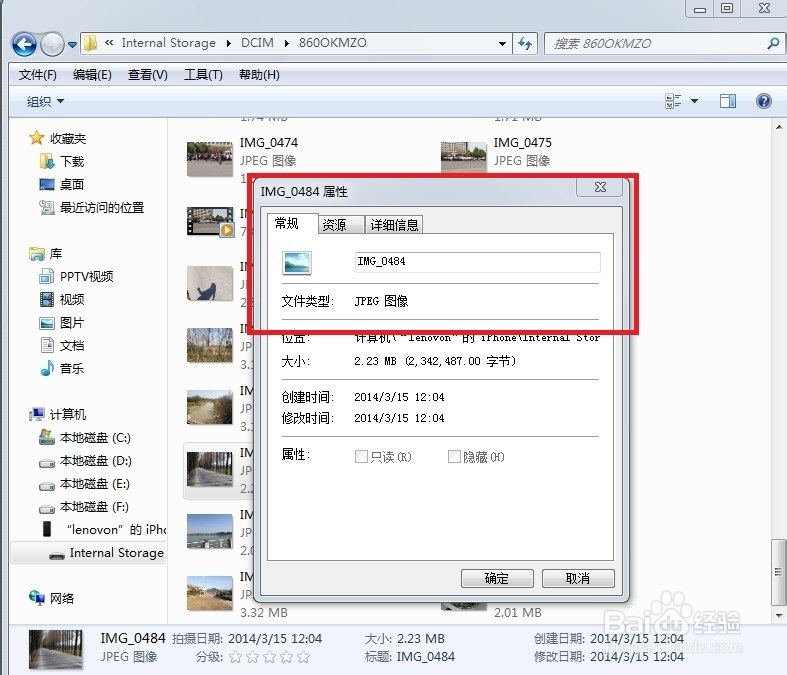Viewport: 787px width, 675px height.
Task: Open the recent locations history dropdown
Action: 72,45
